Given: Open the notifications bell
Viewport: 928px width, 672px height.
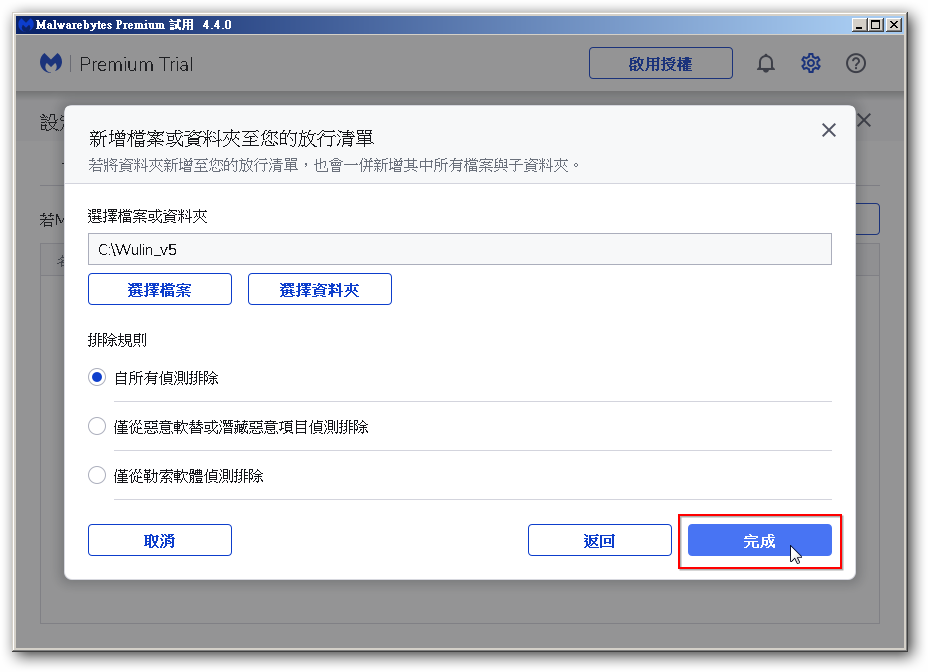Looking at the screenshot, I should click(x=766, y=64).
